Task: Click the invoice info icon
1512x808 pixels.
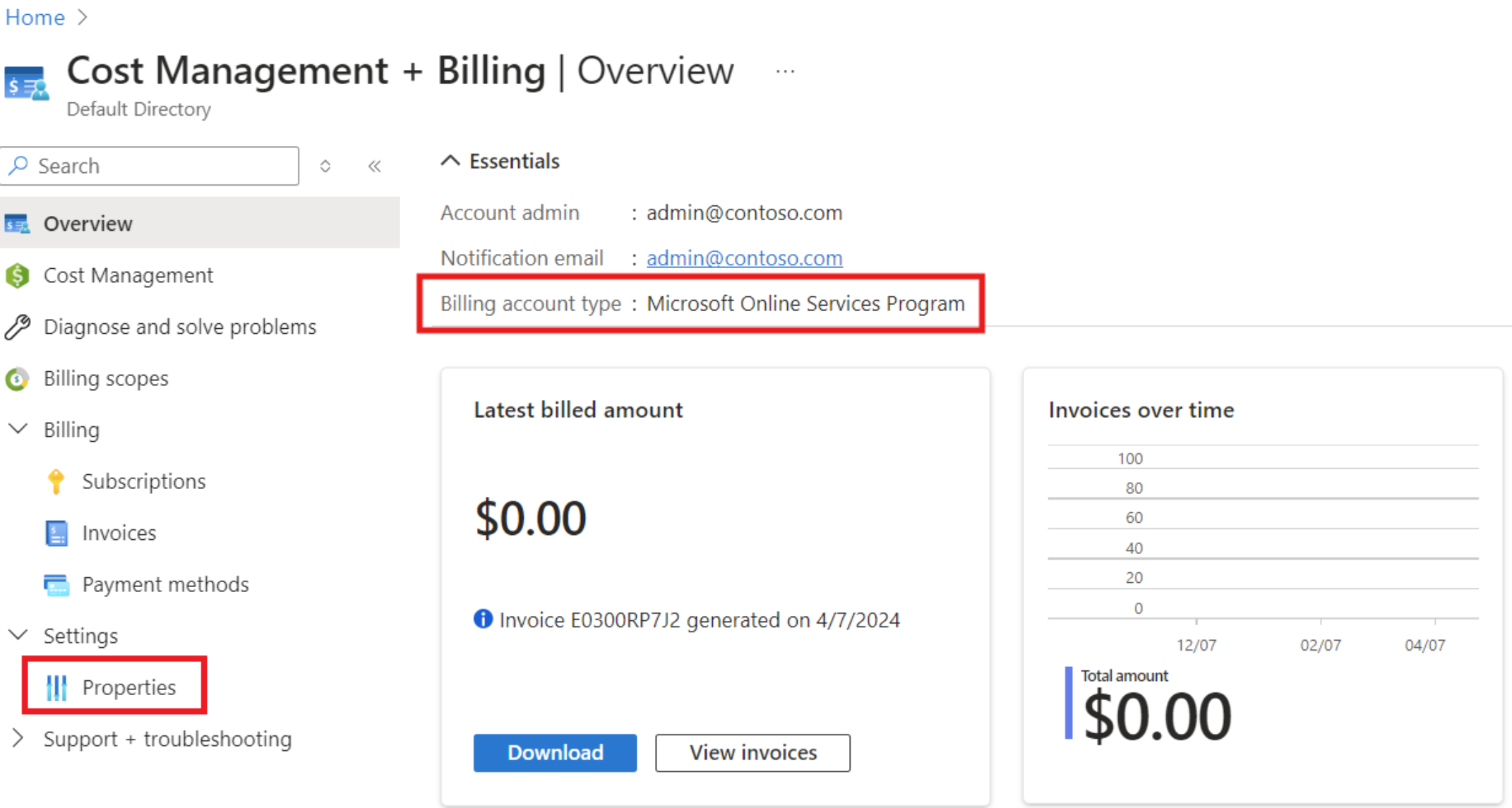Action: pyautogui.click(x=483, y=619)
